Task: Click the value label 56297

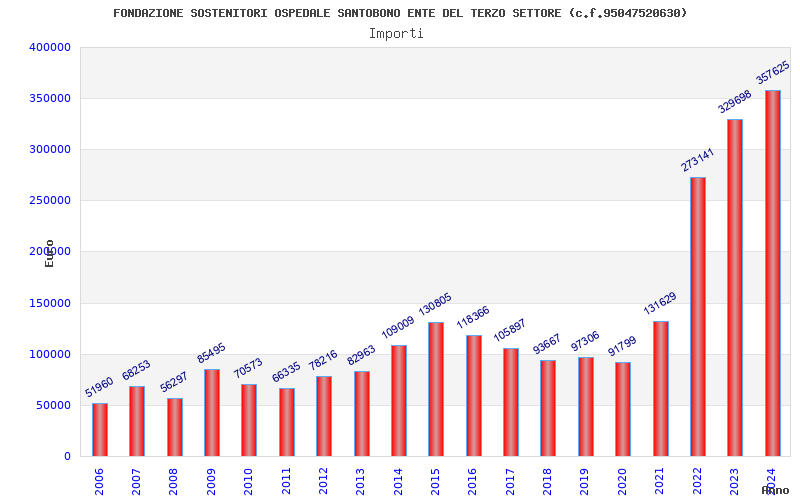Action: (174, 382)
